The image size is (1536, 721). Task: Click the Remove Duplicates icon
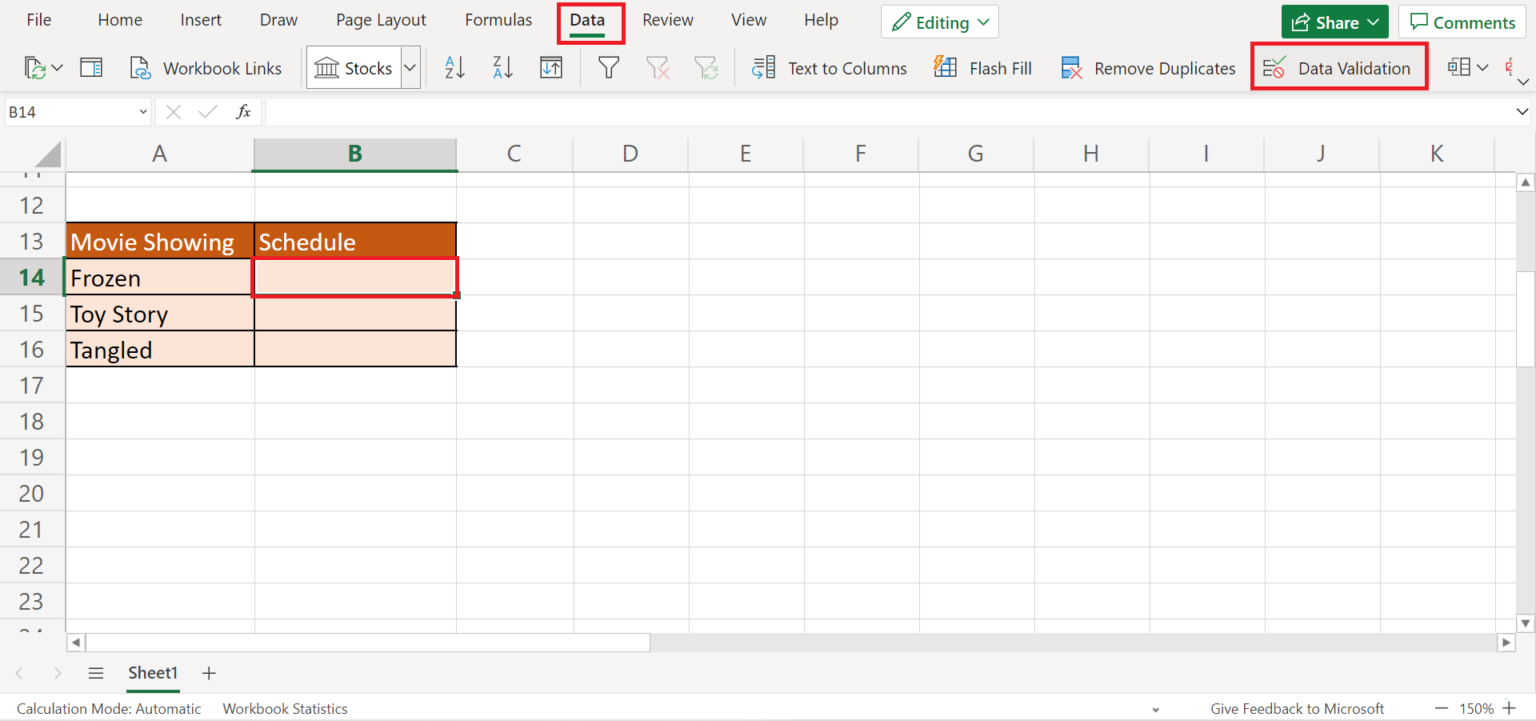1071,67
